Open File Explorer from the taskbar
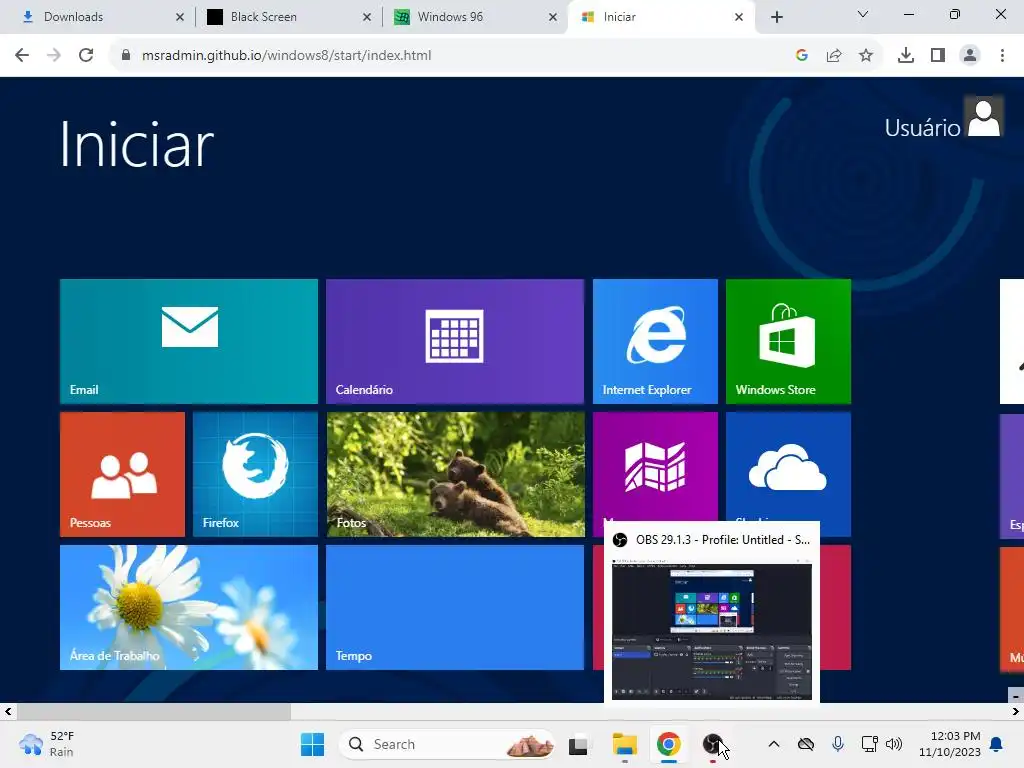This screenshot has width=1024, height=768. (x=624, y=744)
